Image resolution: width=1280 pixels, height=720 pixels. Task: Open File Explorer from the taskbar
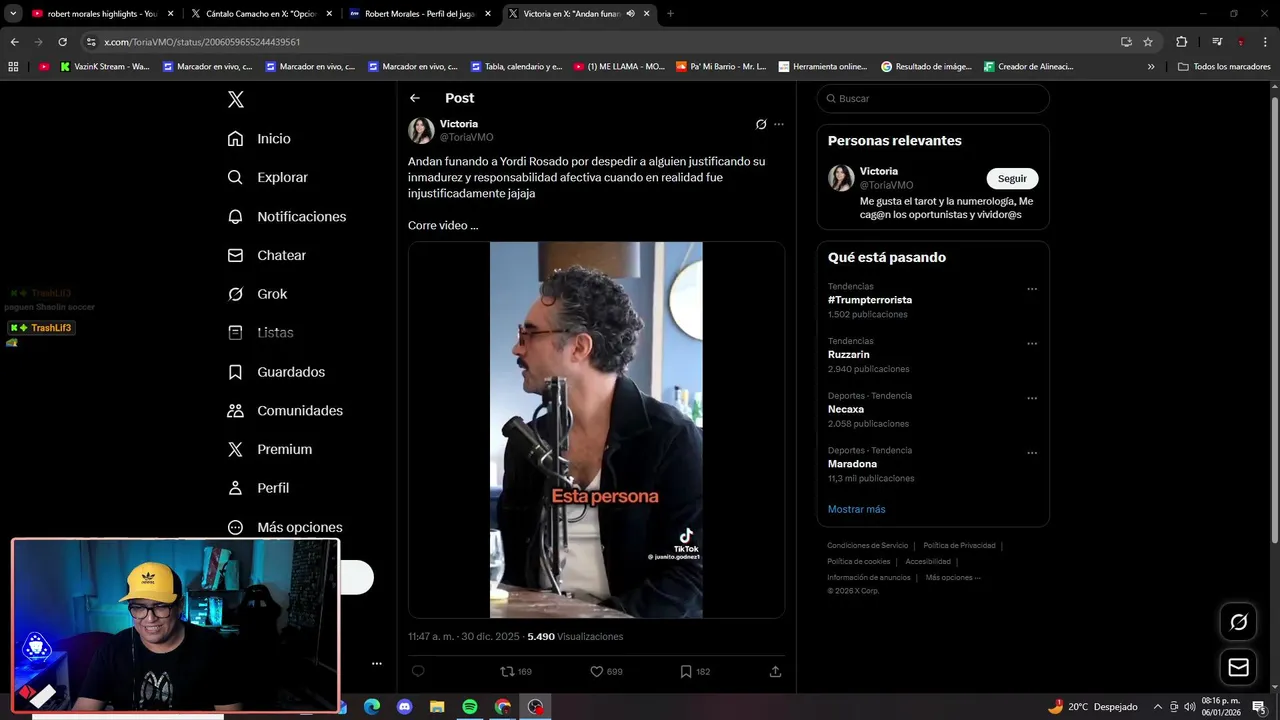click(x=437, y=707)
